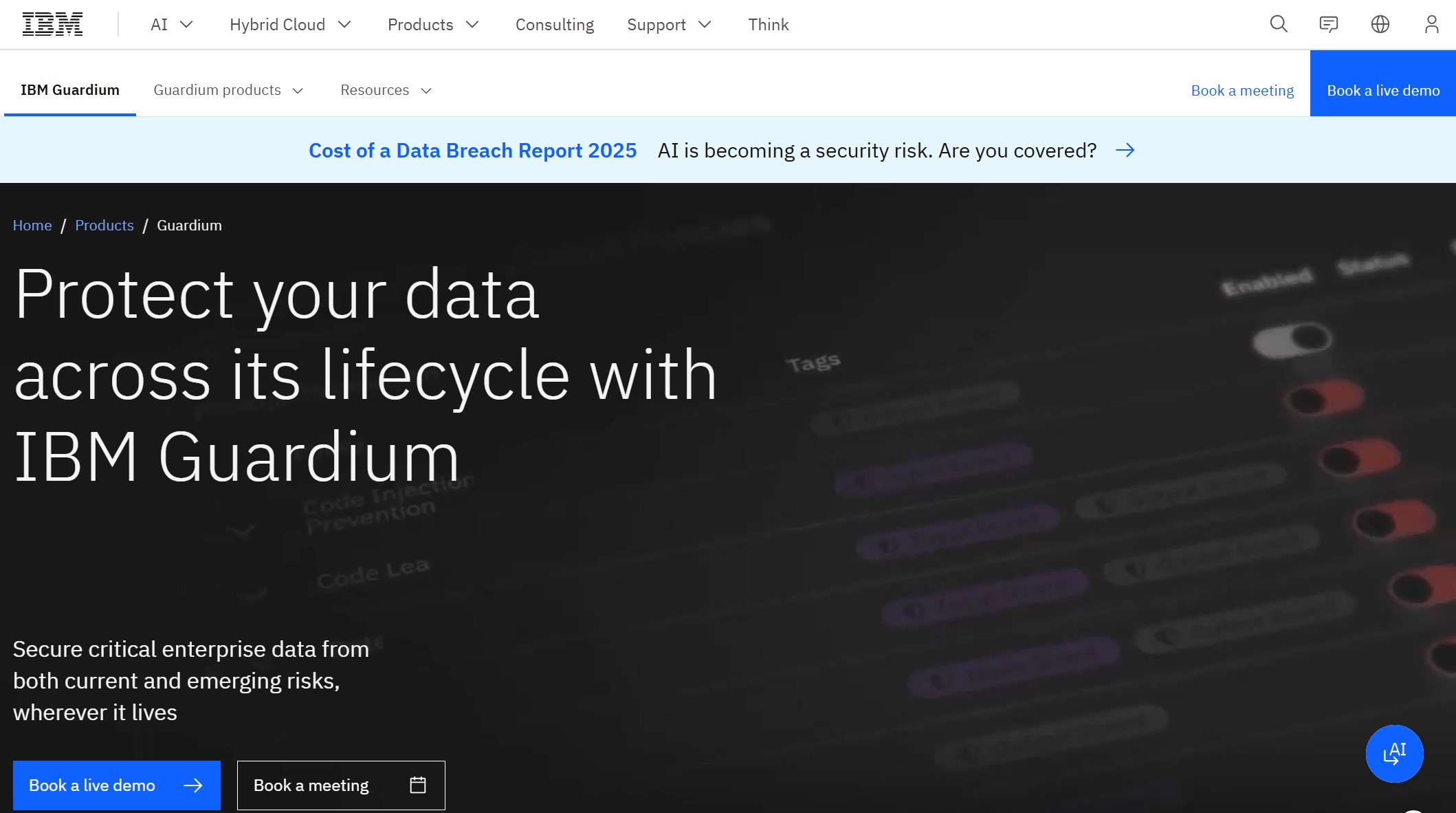Open the search icon in the top bar
Viewport: 1456px width, 813px height.
(x=1277, y=24)
